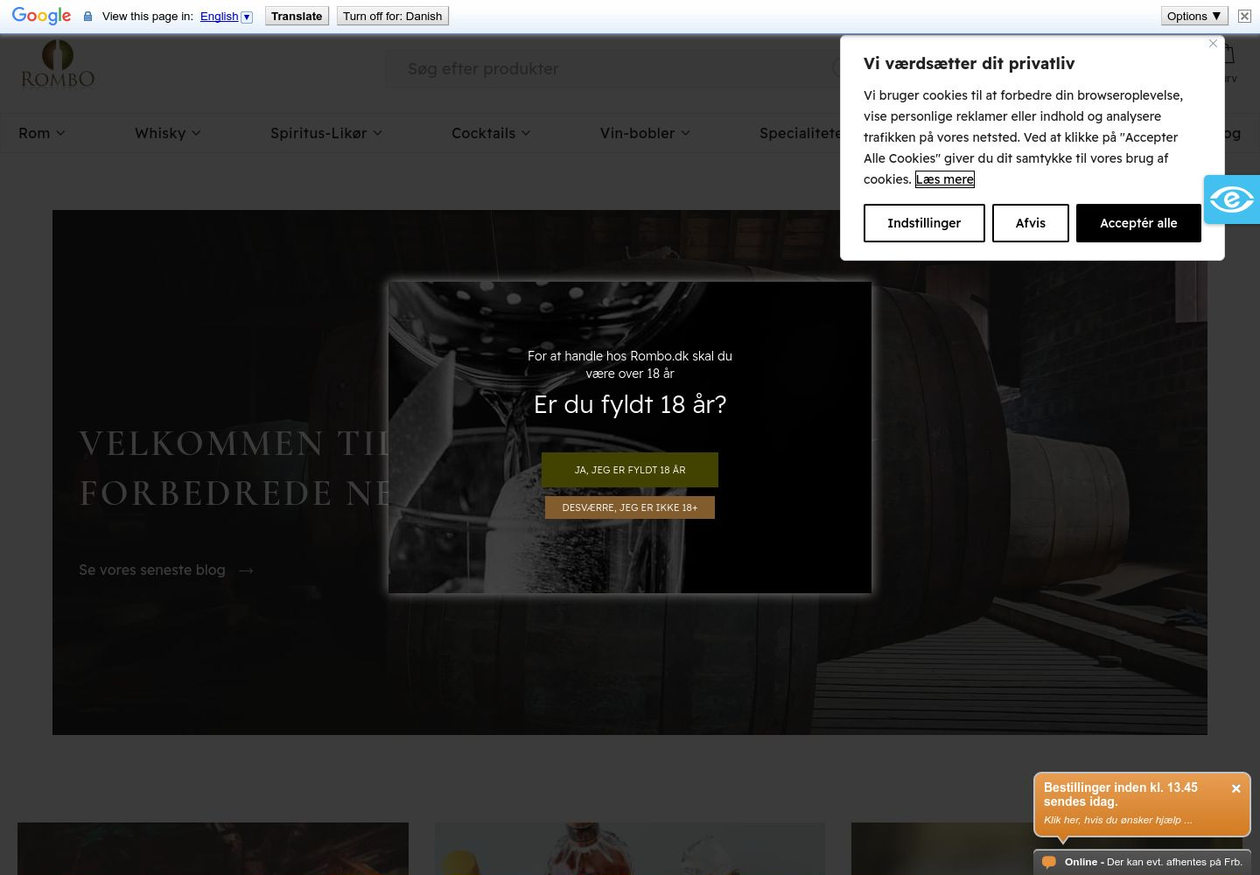Open the shopping cart icon
The width and height of the screenshot is (1260, 875).
[x=1226, y=56]
